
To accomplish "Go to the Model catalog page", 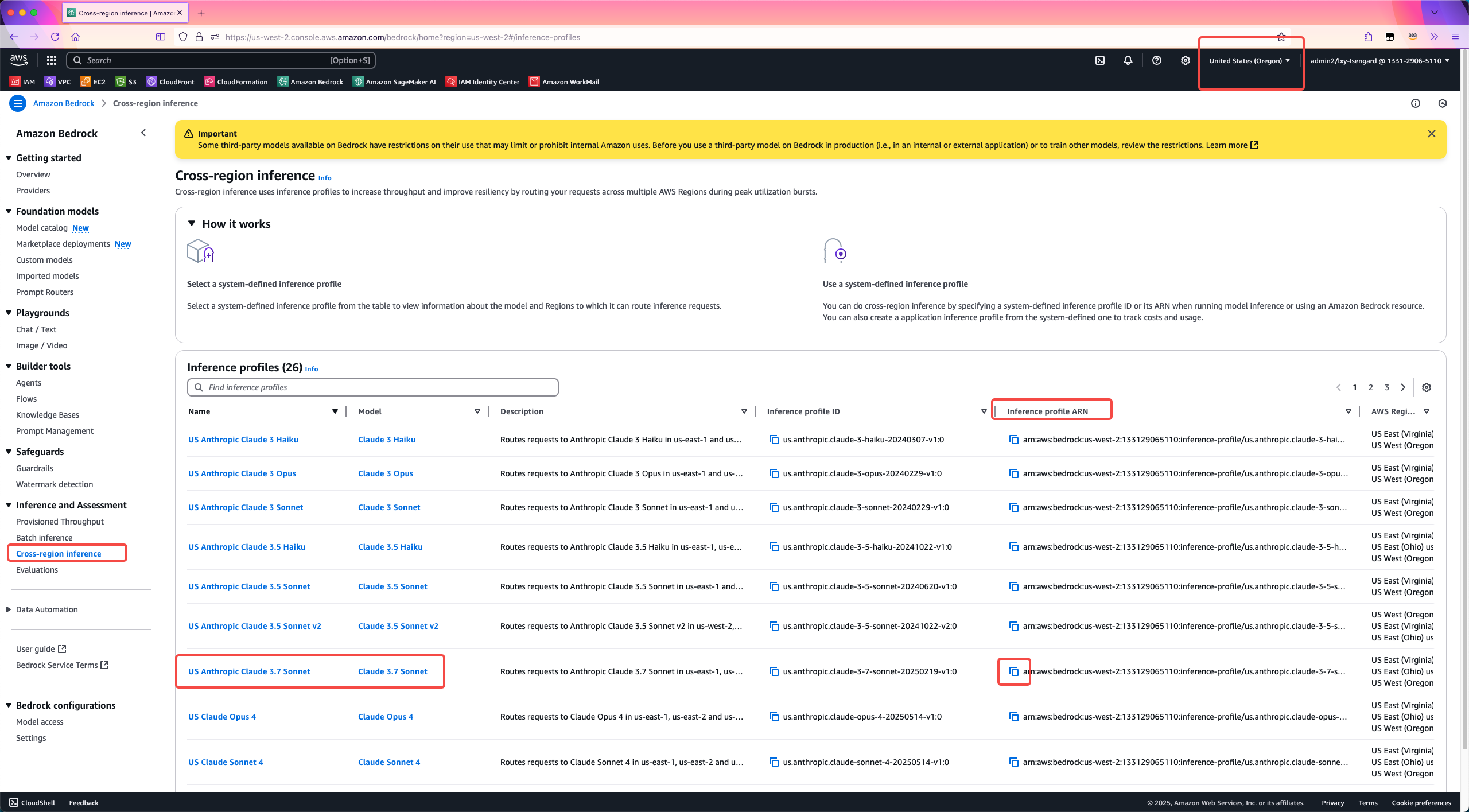I will pos(42,228).
